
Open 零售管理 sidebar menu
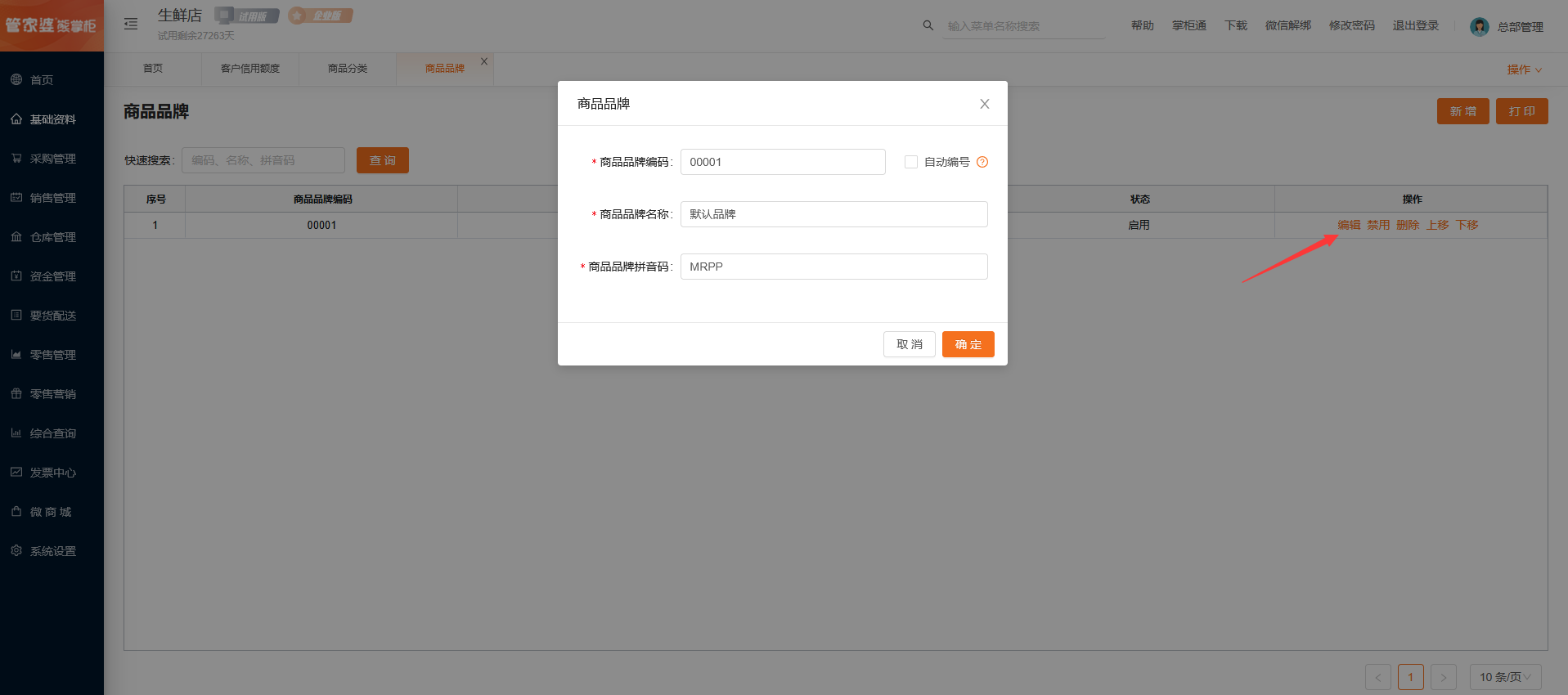coord(52,355)
